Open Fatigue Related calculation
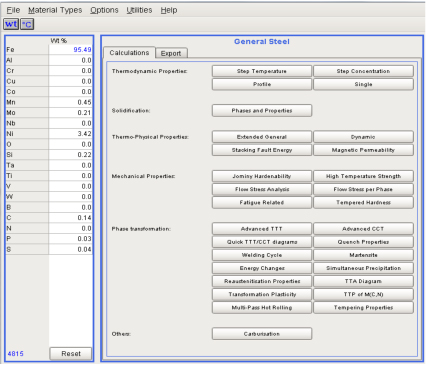The height and width of the screenshot is (365, 426). (x=262, y=202)
